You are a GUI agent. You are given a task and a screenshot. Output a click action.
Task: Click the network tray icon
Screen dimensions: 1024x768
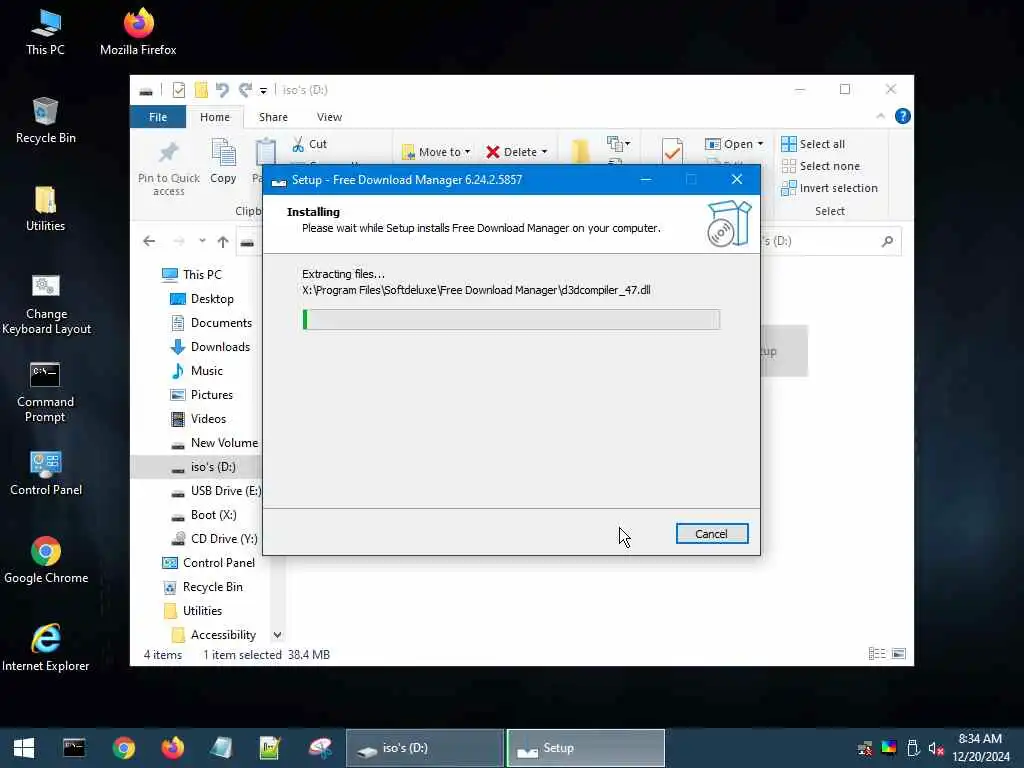click(865, 748)
